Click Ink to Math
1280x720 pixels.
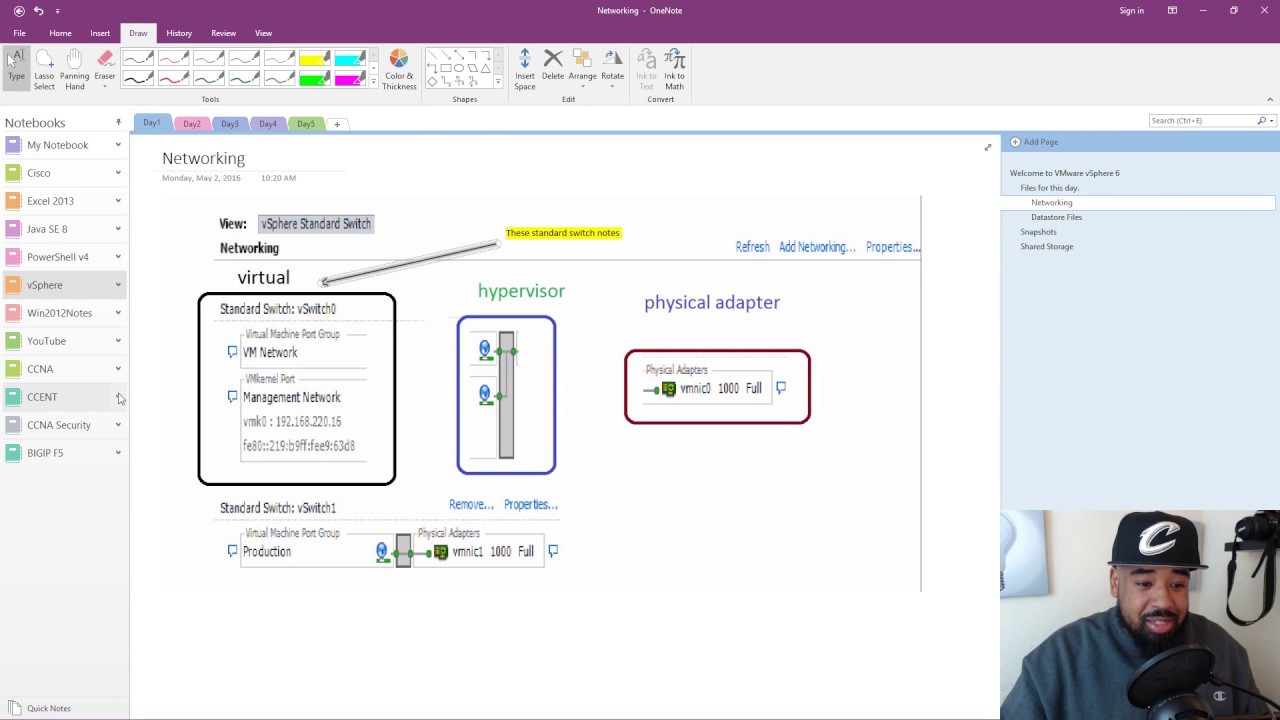click(675, 69)
